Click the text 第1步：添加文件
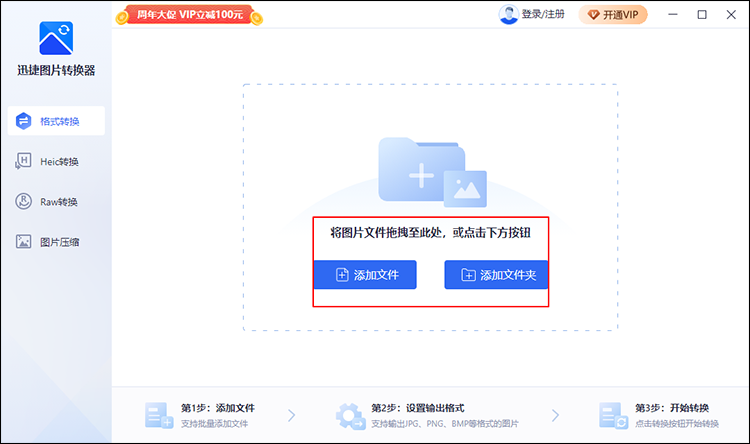The height and width of the screenshot is (444, 750). coord(218,408)
